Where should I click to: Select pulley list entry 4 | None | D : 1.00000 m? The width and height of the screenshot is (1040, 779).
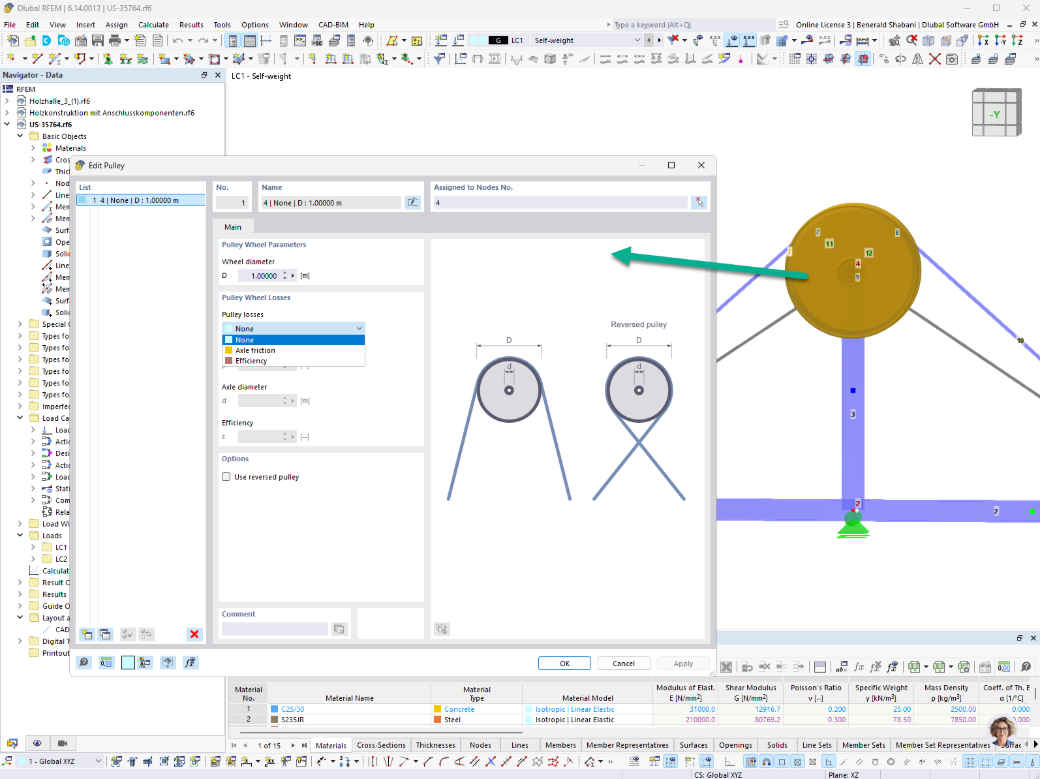[141, 200]
